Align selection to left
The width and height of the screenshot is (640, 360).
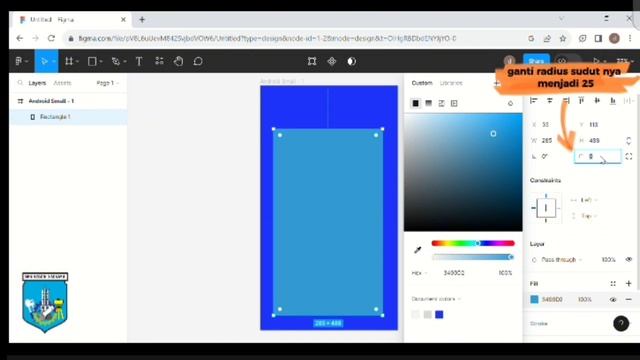pos(533,100)
